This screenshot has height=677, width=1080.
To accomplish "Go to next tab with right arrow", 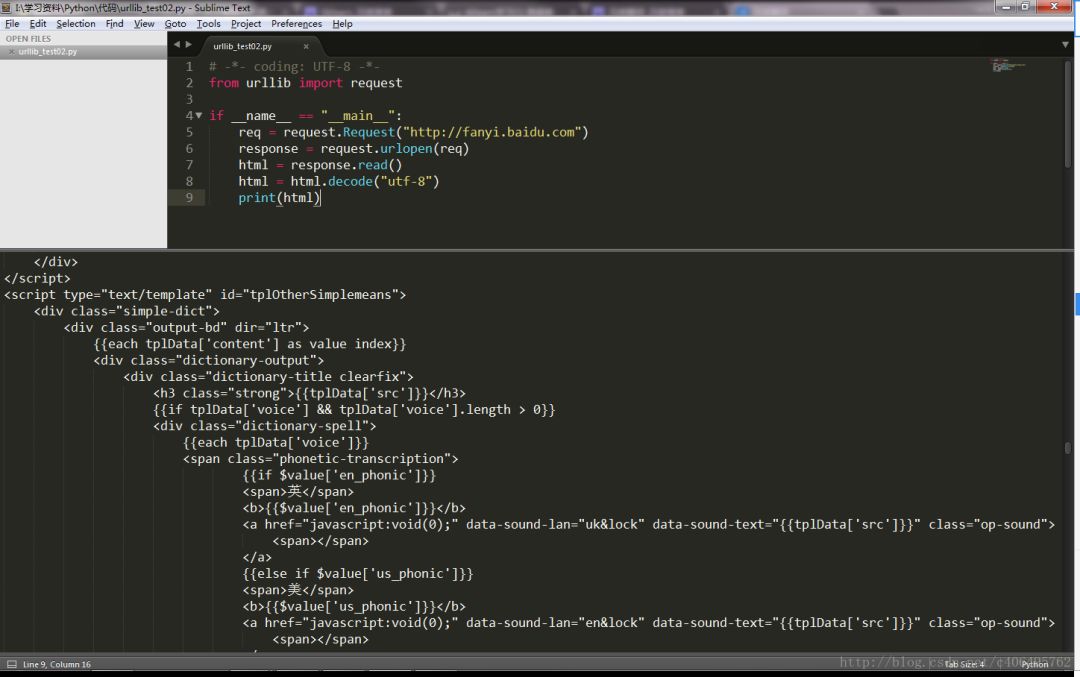I will point(188,44).
